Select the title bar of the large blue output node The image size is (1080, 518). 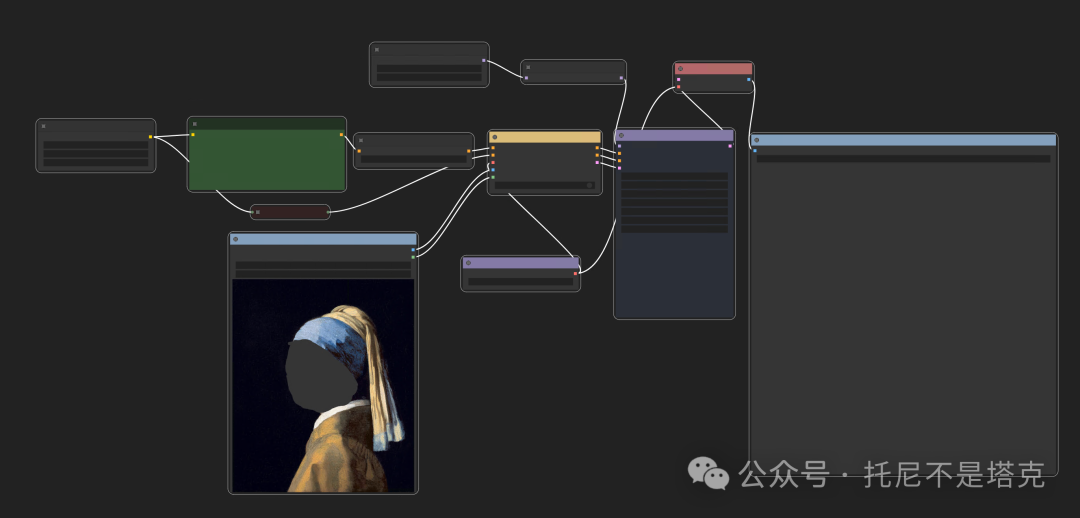904,140
